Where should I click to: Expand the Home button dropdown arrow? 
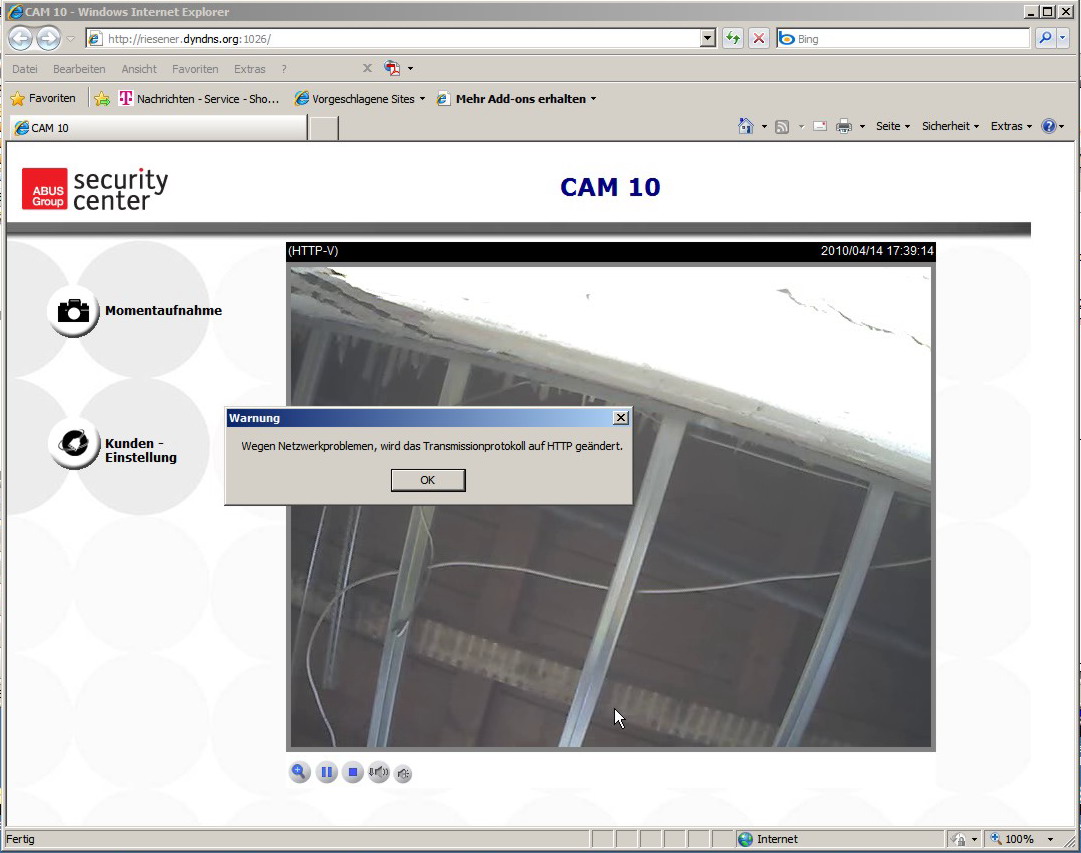click(x=764, y=126)
